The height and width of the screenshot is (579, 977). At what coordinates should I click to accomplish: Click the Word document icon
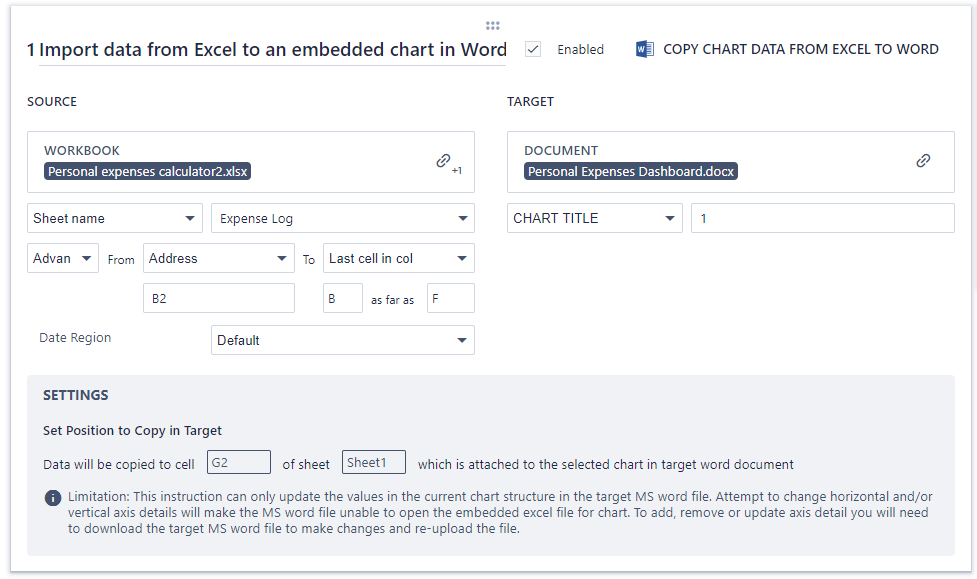(645, 49)
